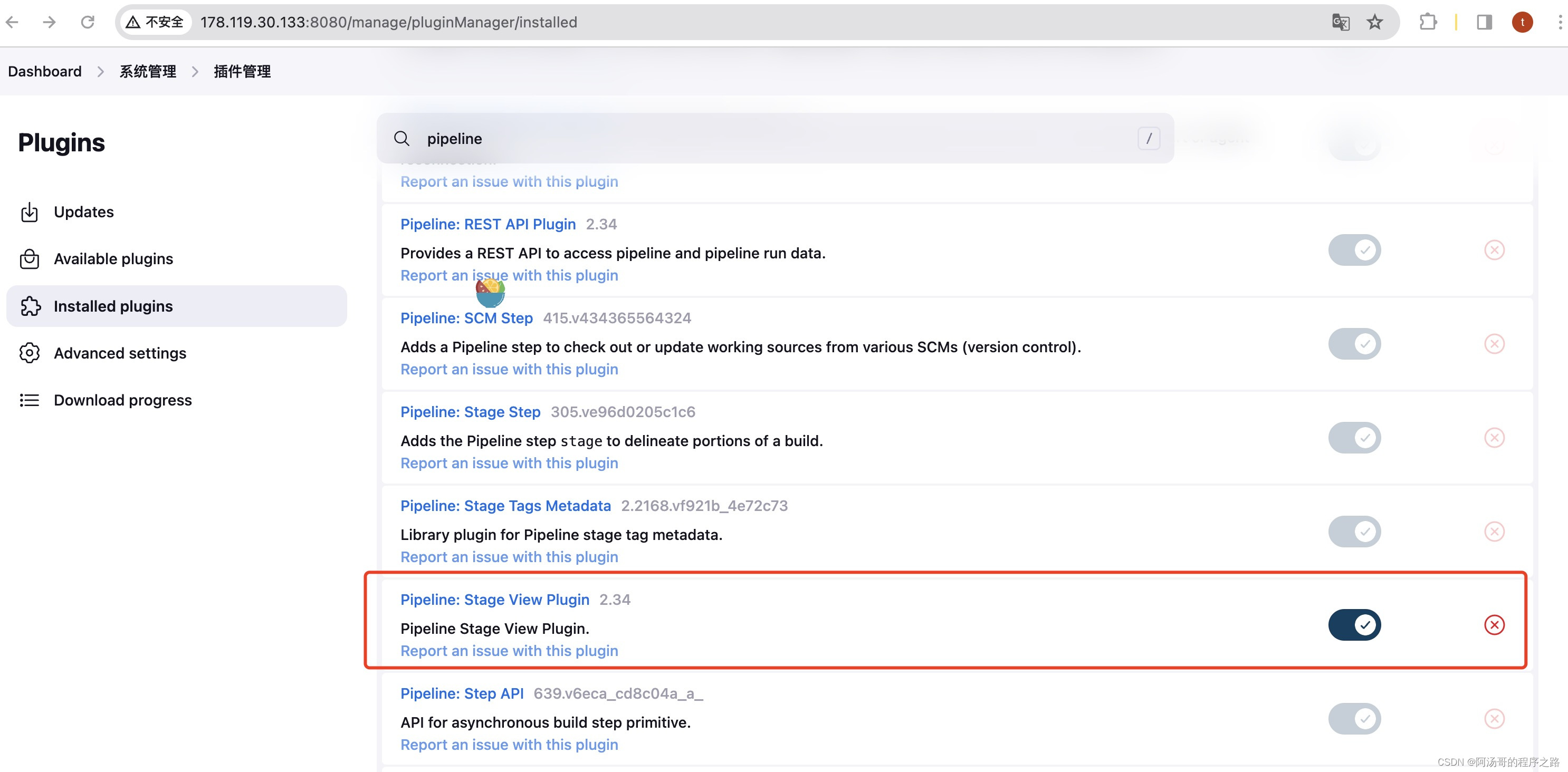Viewport: 1568px width, 772px height.
Task: Report an issue for Pipeline: SCM Step
Action: coord(509,369)
